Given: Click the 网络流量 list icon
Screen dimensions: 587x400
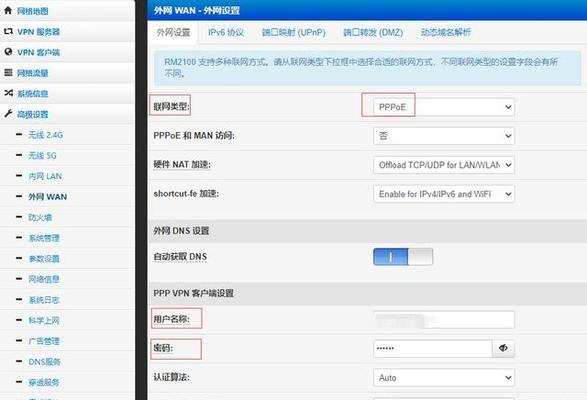Looking at the screenshot, I should 8,72.
